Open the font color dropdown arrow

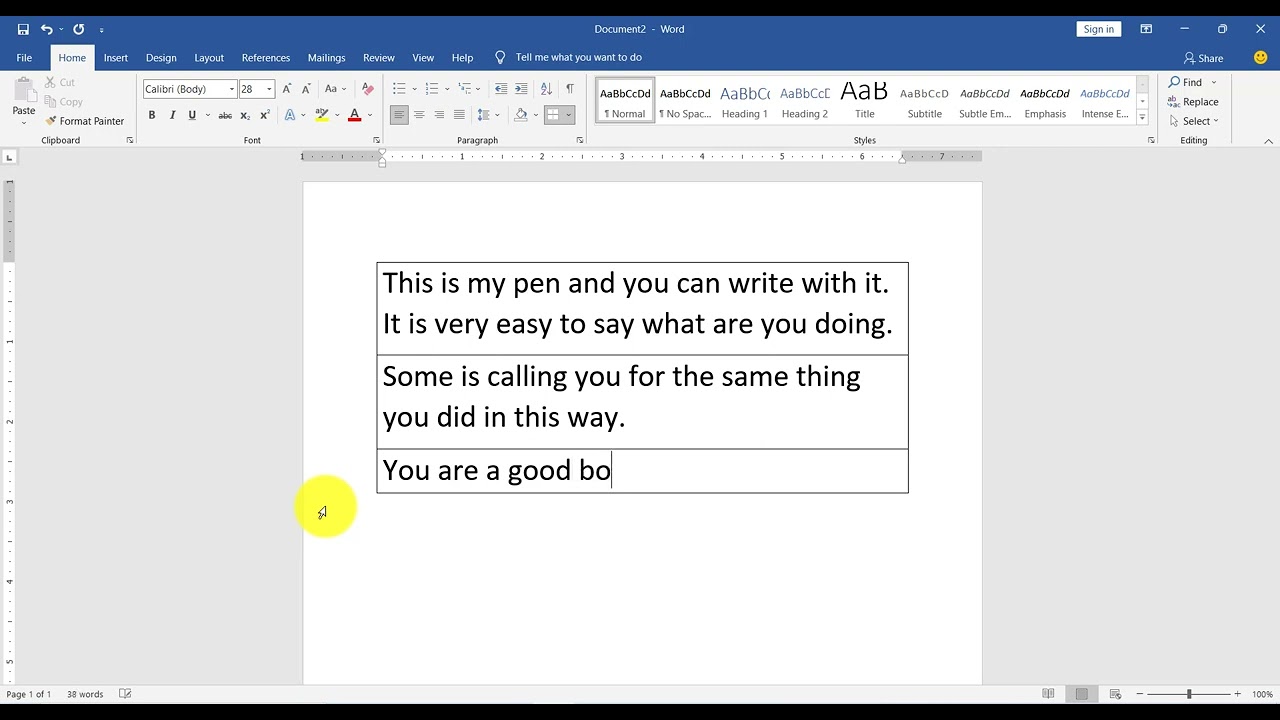(369, 115)
